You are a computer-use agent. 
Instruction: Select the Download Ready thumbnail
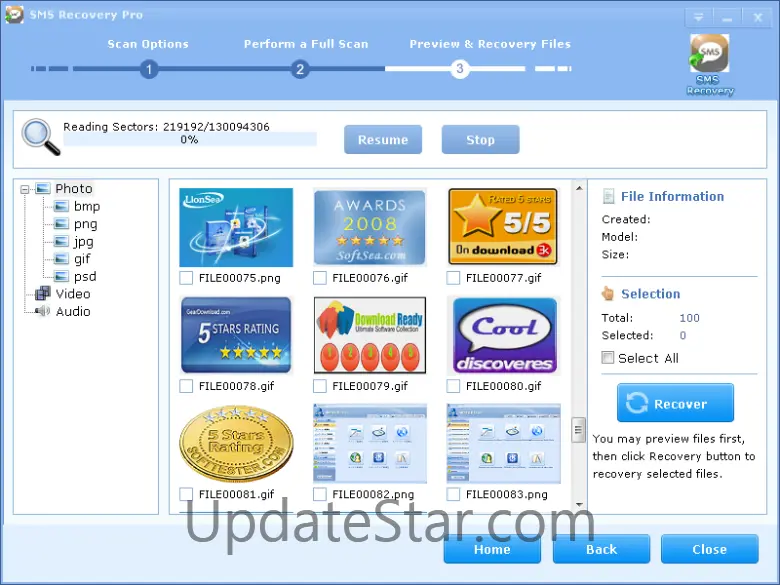pos(370,335)
